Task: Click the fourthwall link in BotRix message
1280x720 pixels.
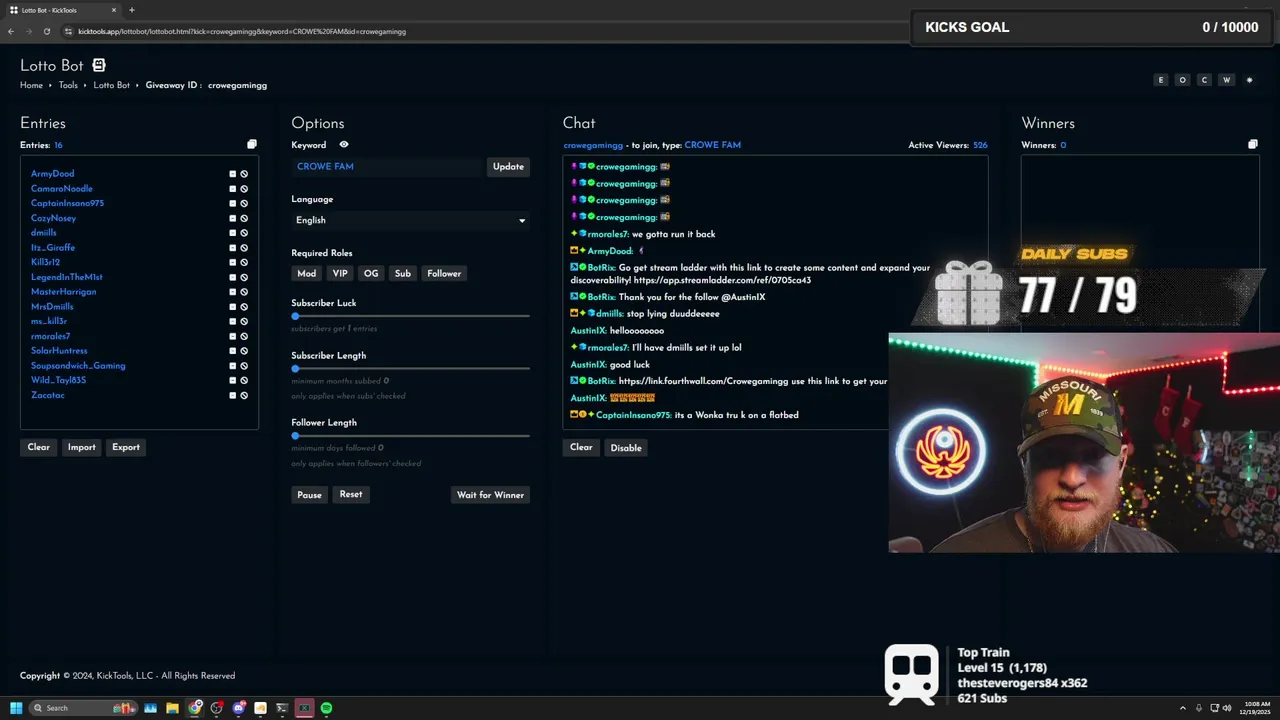Action: click(x=704, y=381)
